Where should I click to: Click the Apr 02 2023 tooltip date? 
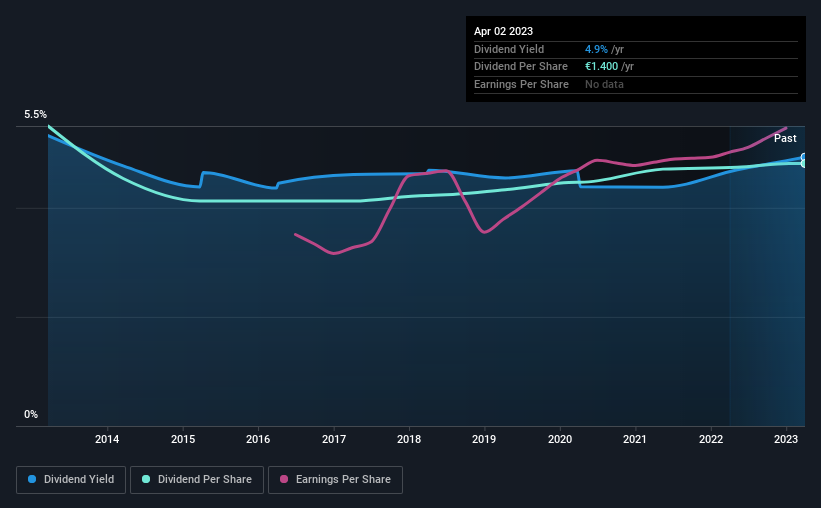pos(503,31)
